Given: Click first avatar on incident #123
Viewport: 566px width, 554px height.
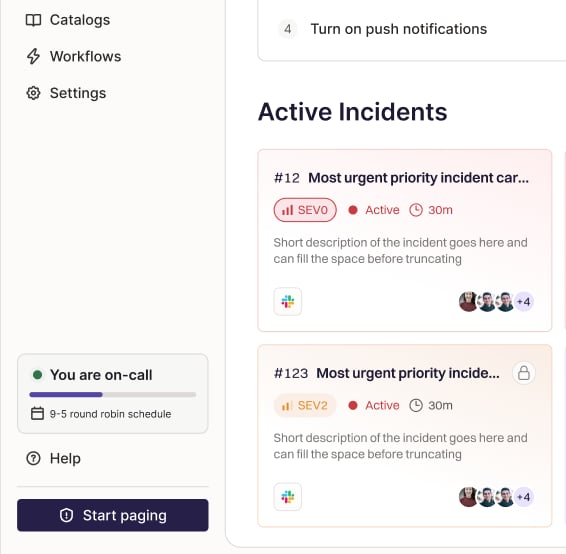Looking at the screenshot, I should [x=468, y=497].
